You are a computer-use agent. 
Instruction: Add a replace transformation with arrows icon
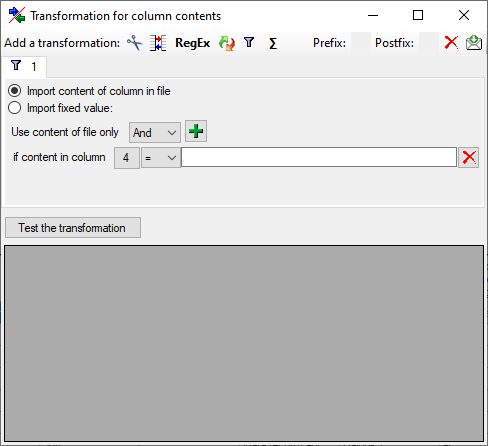tap(227, 43)
